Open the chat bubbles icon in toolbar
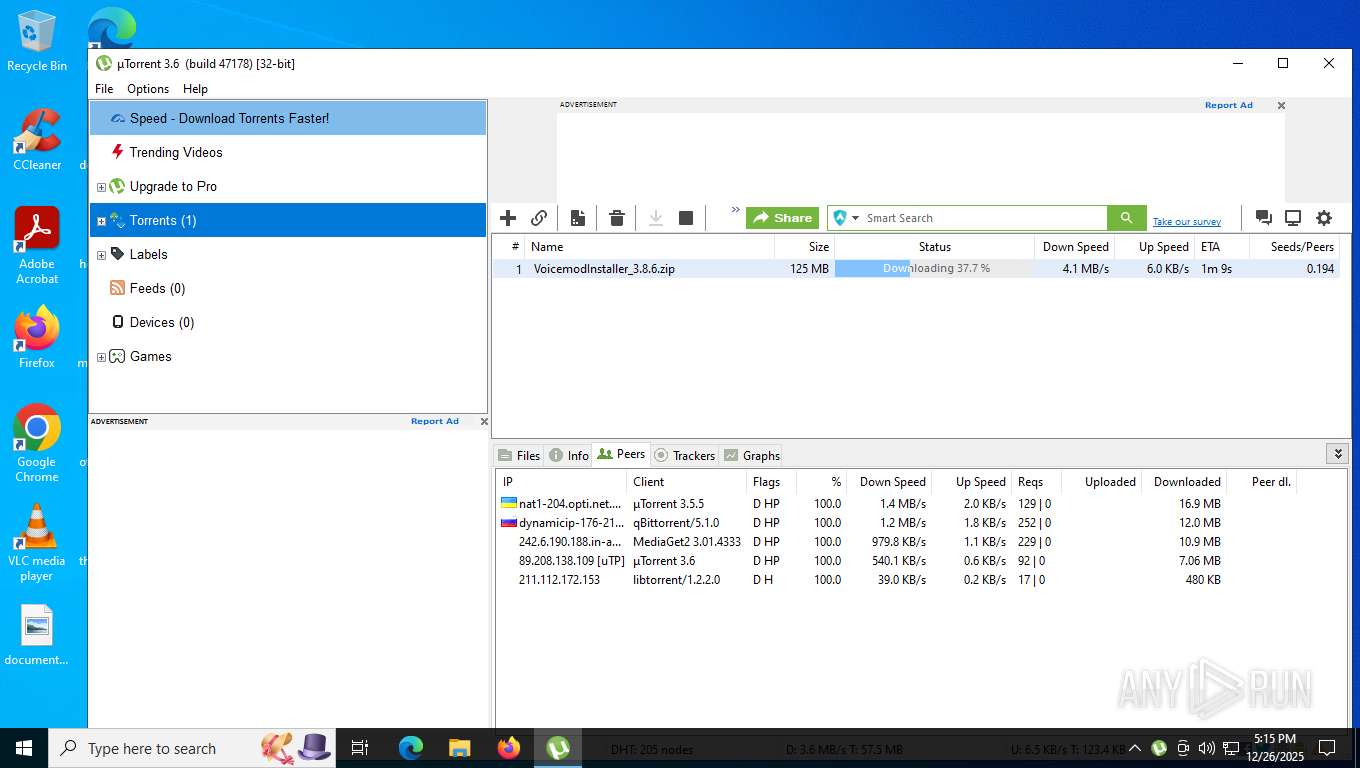 coord(1263,218)
